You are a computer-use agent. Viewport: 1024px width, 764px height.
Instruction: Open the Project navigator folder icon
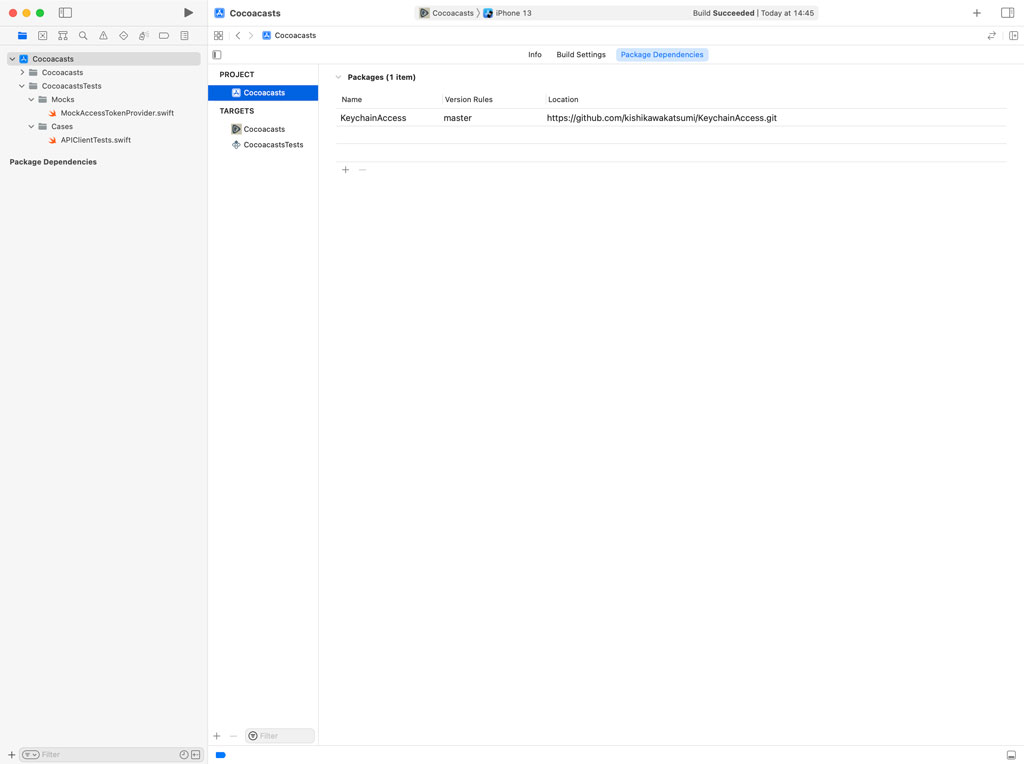pos(22,35)
